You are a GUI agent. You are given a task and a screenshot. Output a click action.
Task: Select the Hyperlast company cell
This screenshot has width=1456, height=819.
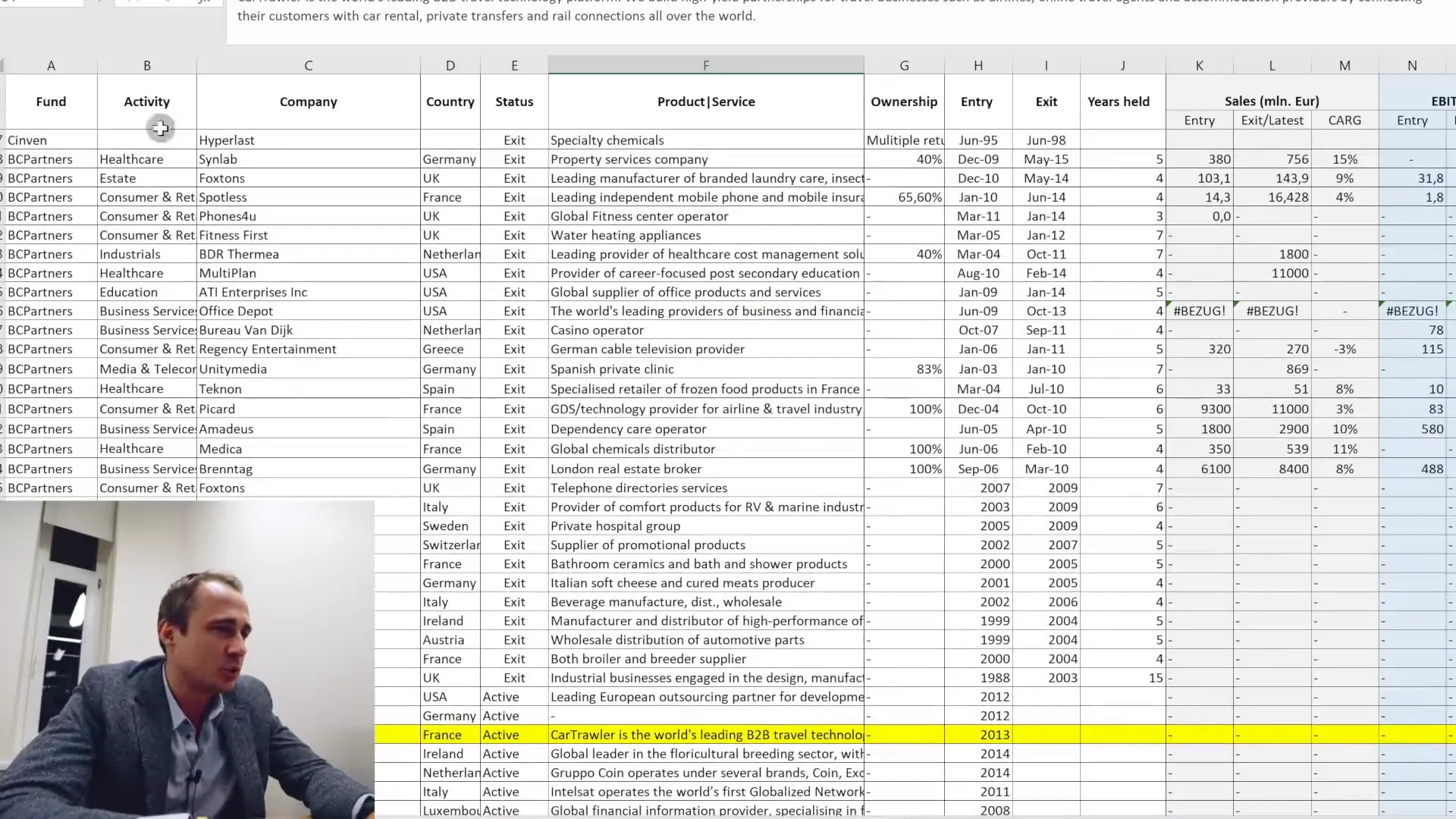(x=308, y=140)
